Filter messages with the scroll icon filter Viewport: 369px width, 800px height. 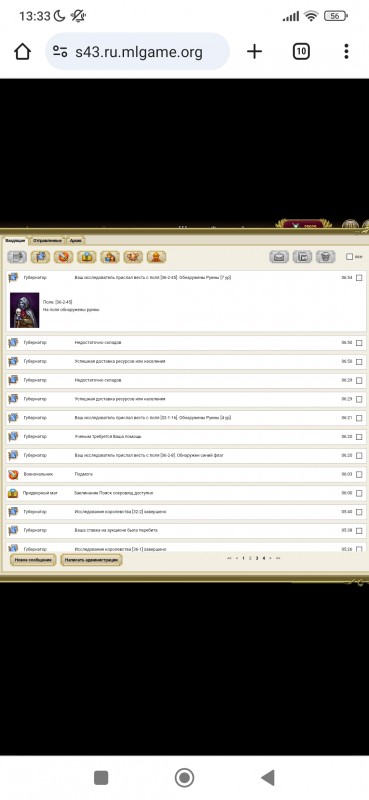click(x=17, y=257)
